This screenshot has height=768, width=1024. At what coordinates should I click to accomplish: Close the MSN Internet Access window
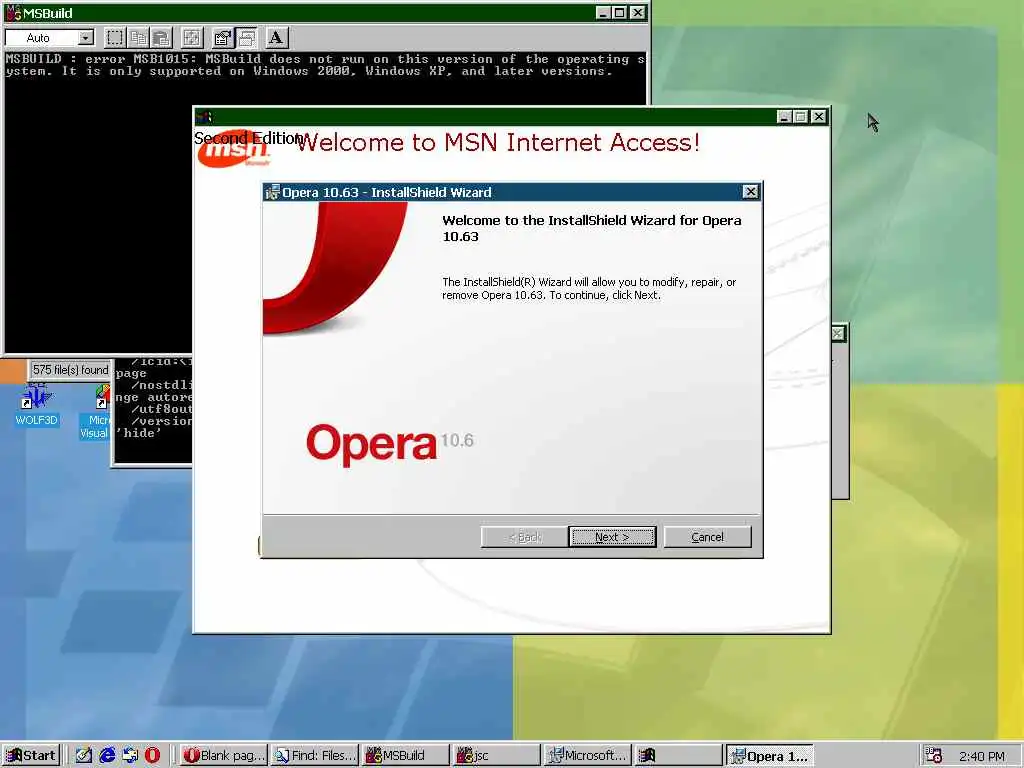point(818,116)
